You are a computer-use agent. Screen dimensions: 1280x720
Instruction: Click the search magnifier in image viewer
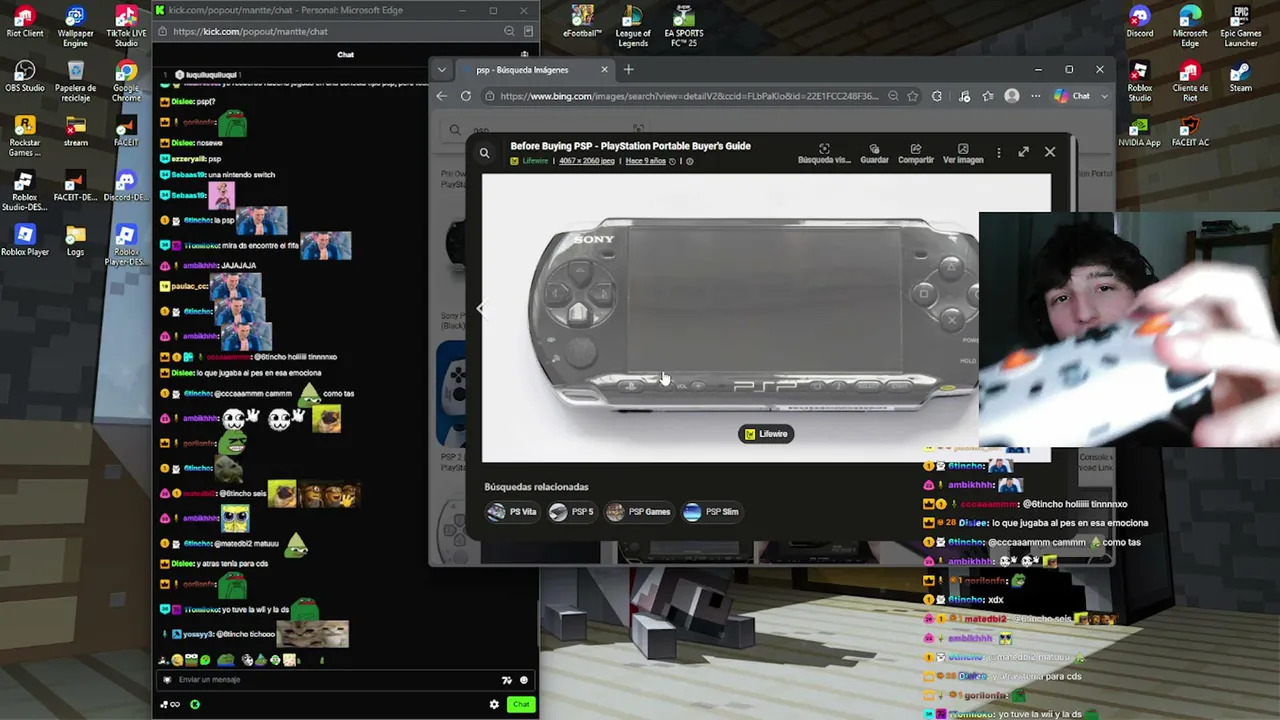point(485,153)
